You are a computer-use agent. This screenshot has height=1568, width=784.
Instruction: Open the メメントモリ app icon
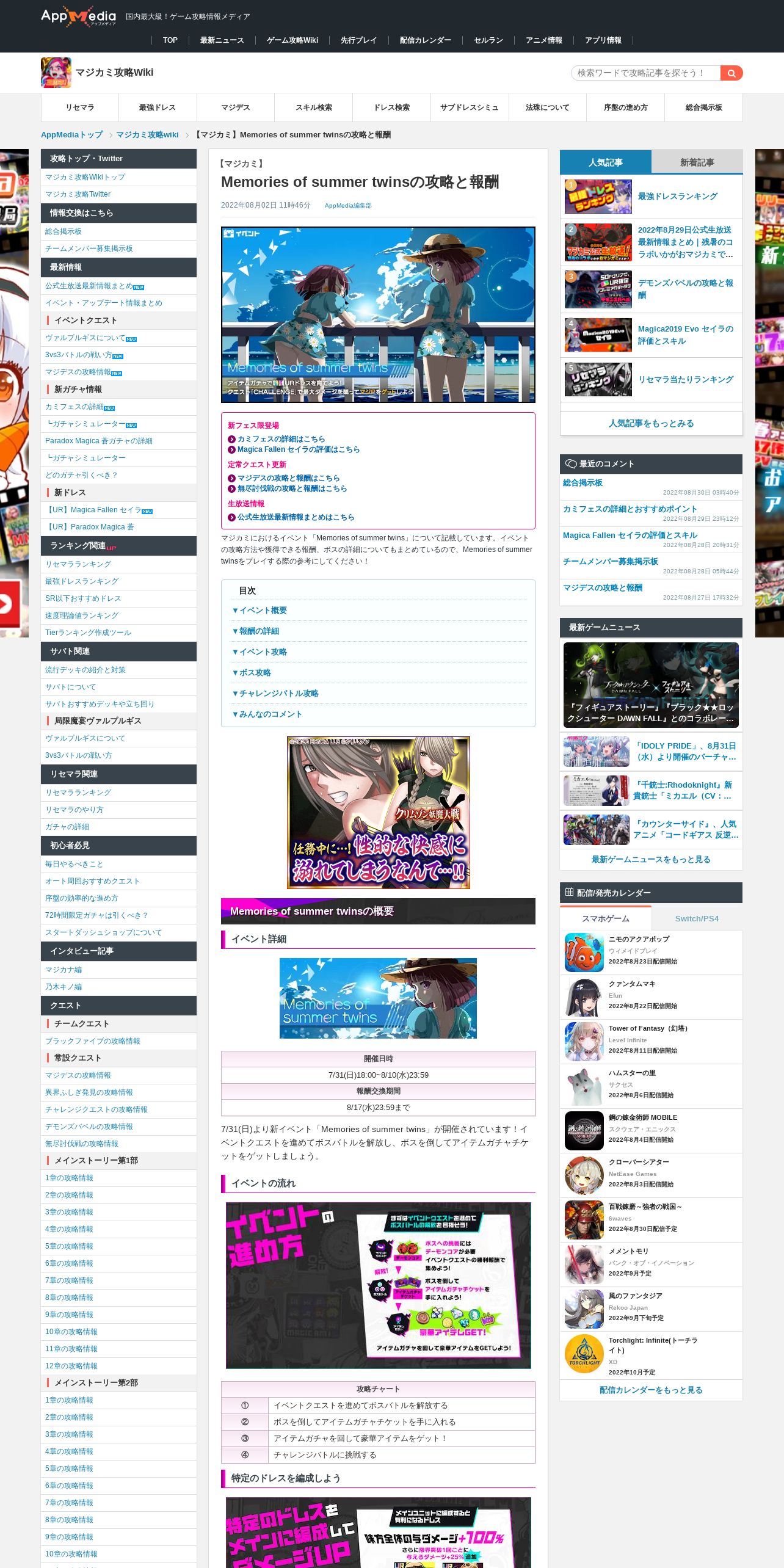point(584,1264)
